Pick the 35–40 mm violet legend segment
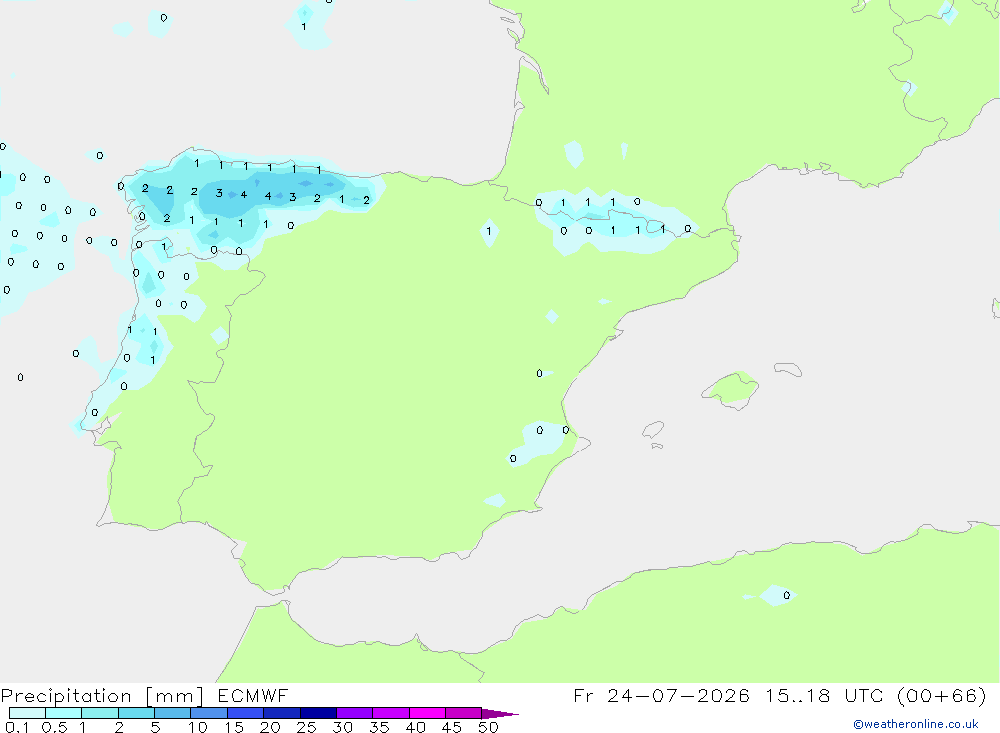This screenshot has width=1000, height=733. pyautogui.click(x=391, y=713)
